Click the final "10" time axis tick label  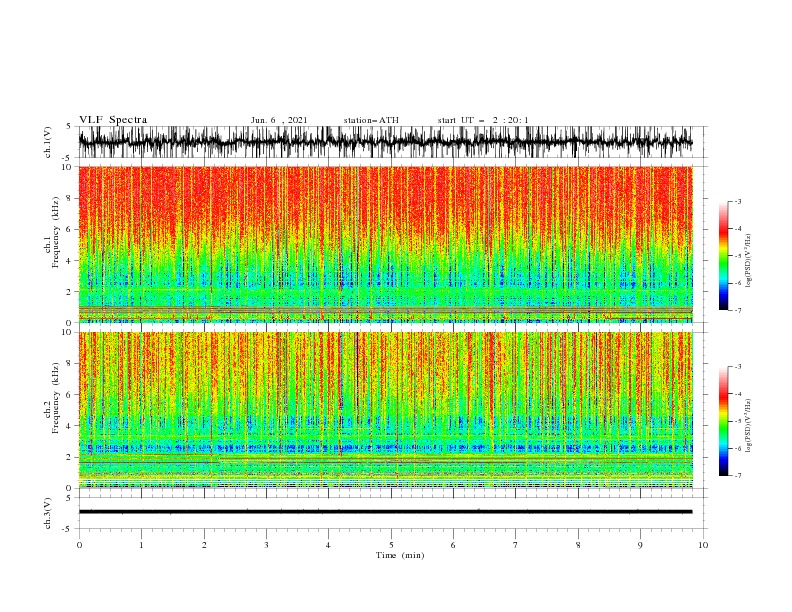click(703, 545)
